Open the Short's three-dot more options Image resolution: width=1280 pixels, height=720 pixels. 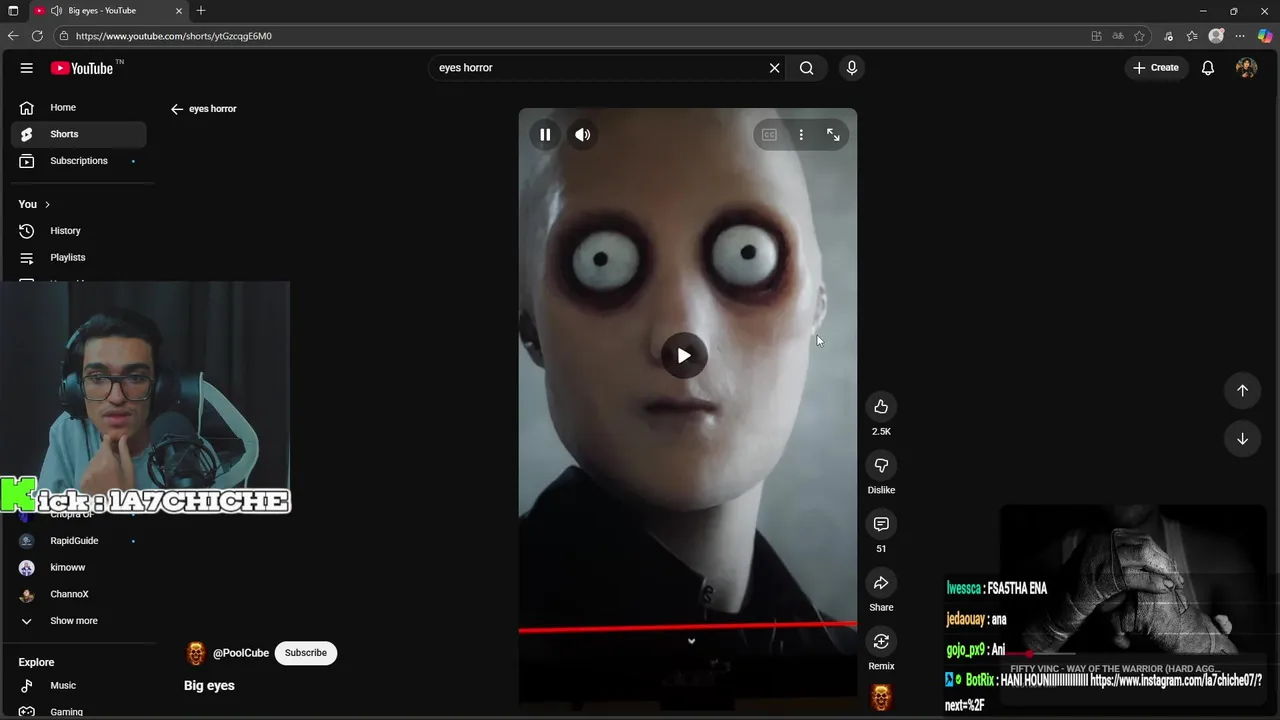tap(801, 135)
